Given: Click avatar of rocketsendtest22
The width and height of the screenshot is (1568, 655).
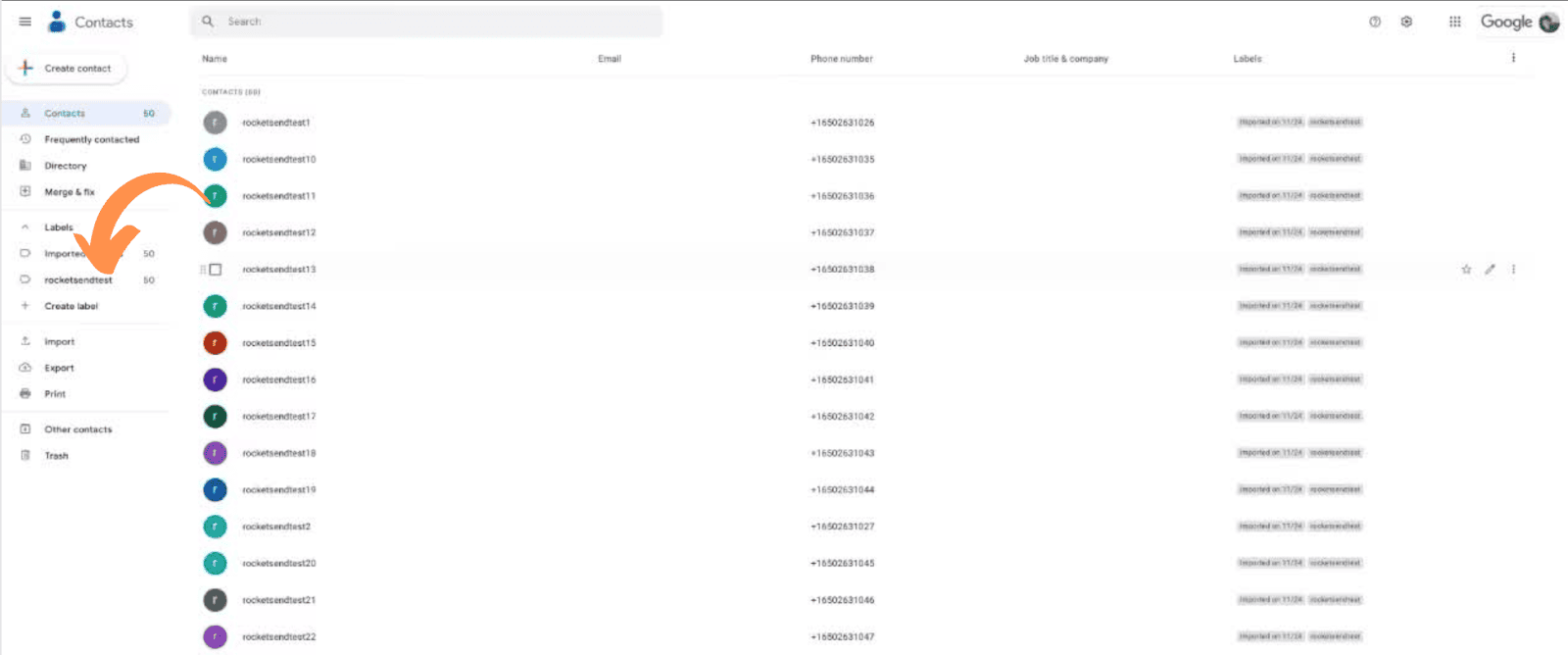Looking at the screenshot, I should pos(215,636).
